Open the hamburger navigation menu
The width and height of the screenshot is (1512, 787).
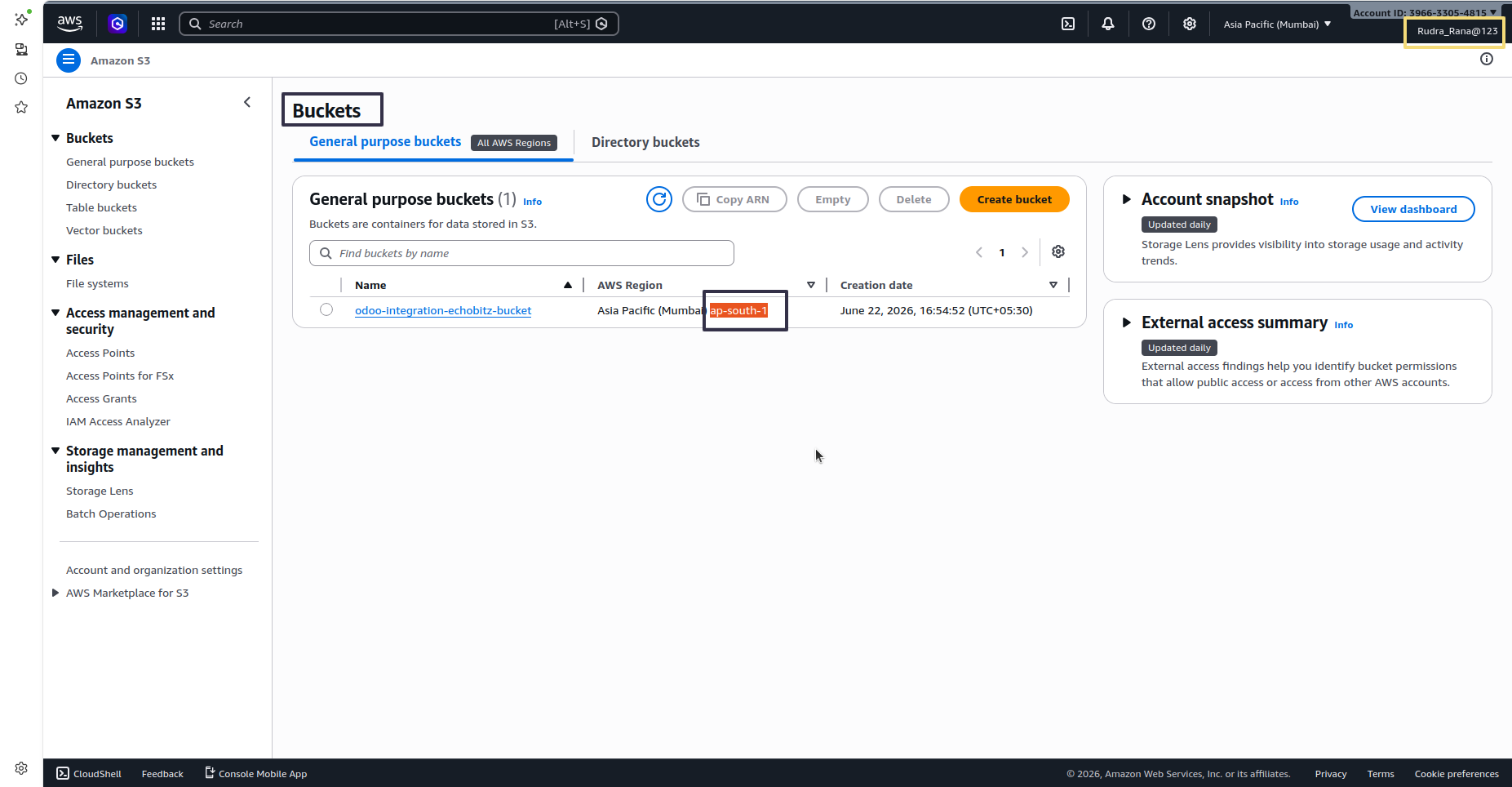(x=69, y=60)
